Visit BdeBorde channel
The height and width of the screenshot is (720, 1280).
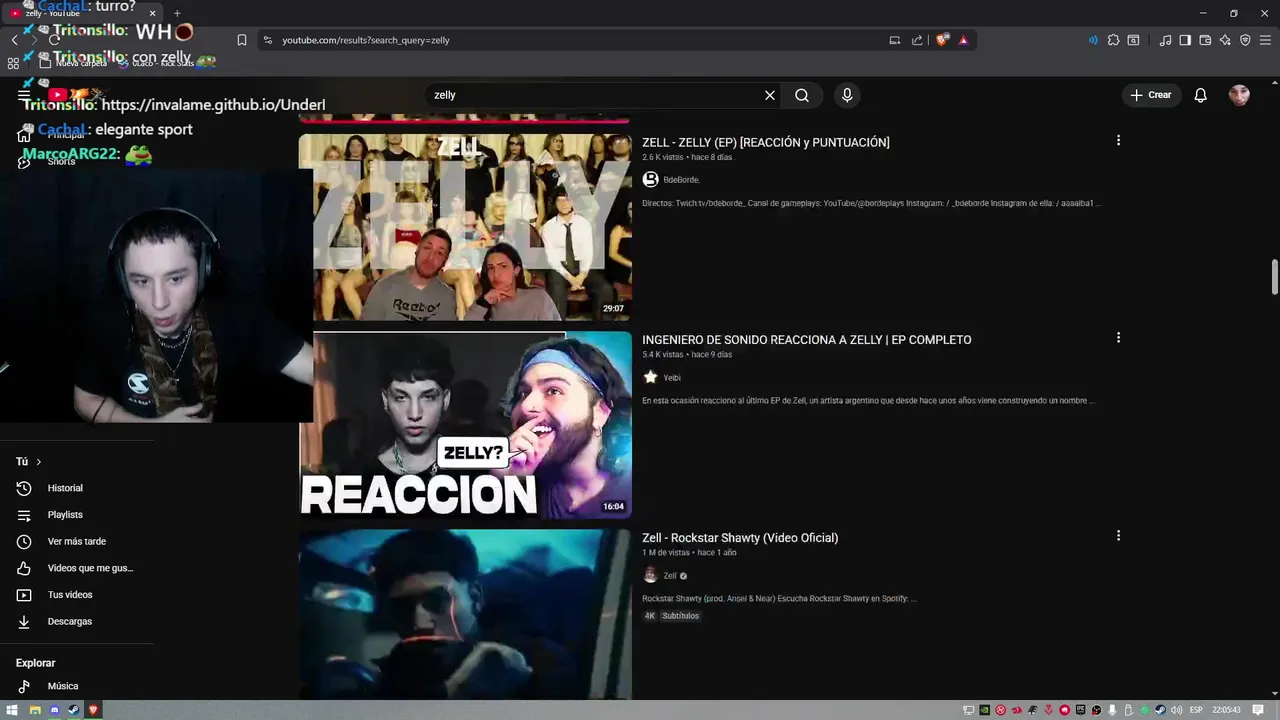click(681, 180)
